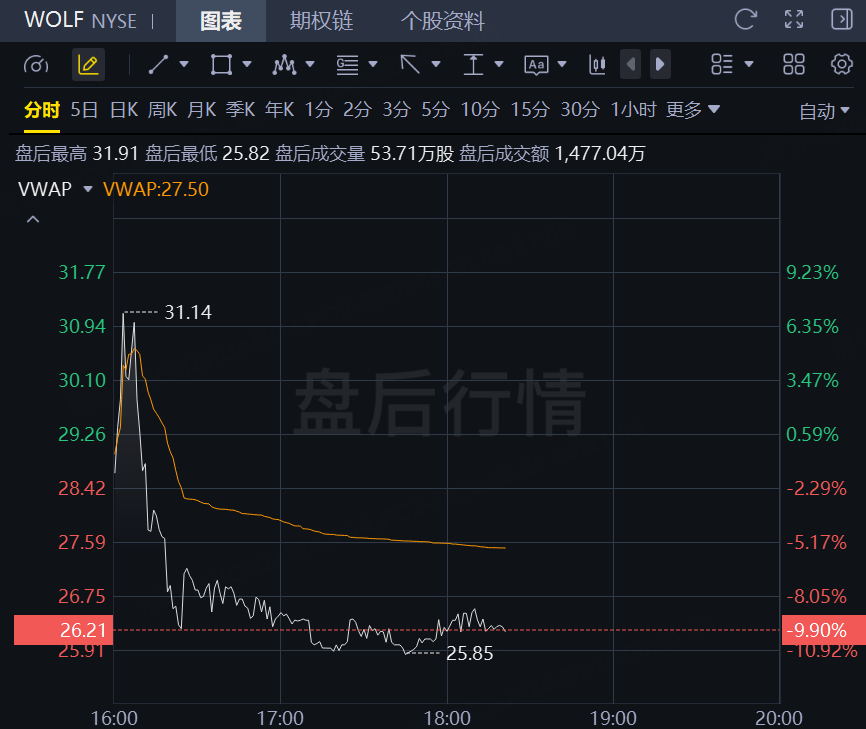This screenshot has height=729, width=866.
Task: Choose the 3分 interval
Action: click(x=397, y=109)
